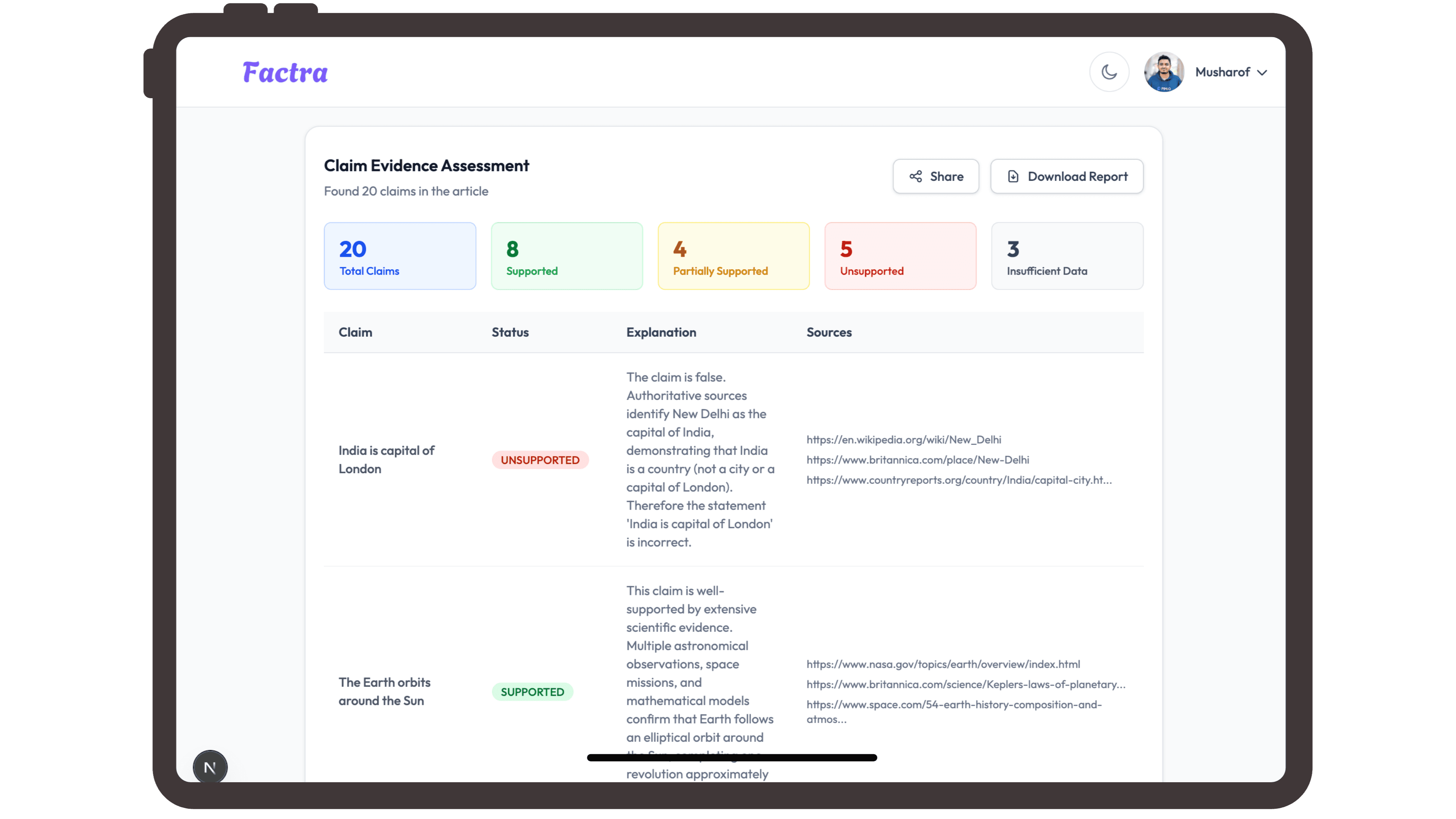1456x819 pixels.
Task: Click the Share icon
Action: click(916, 176)
